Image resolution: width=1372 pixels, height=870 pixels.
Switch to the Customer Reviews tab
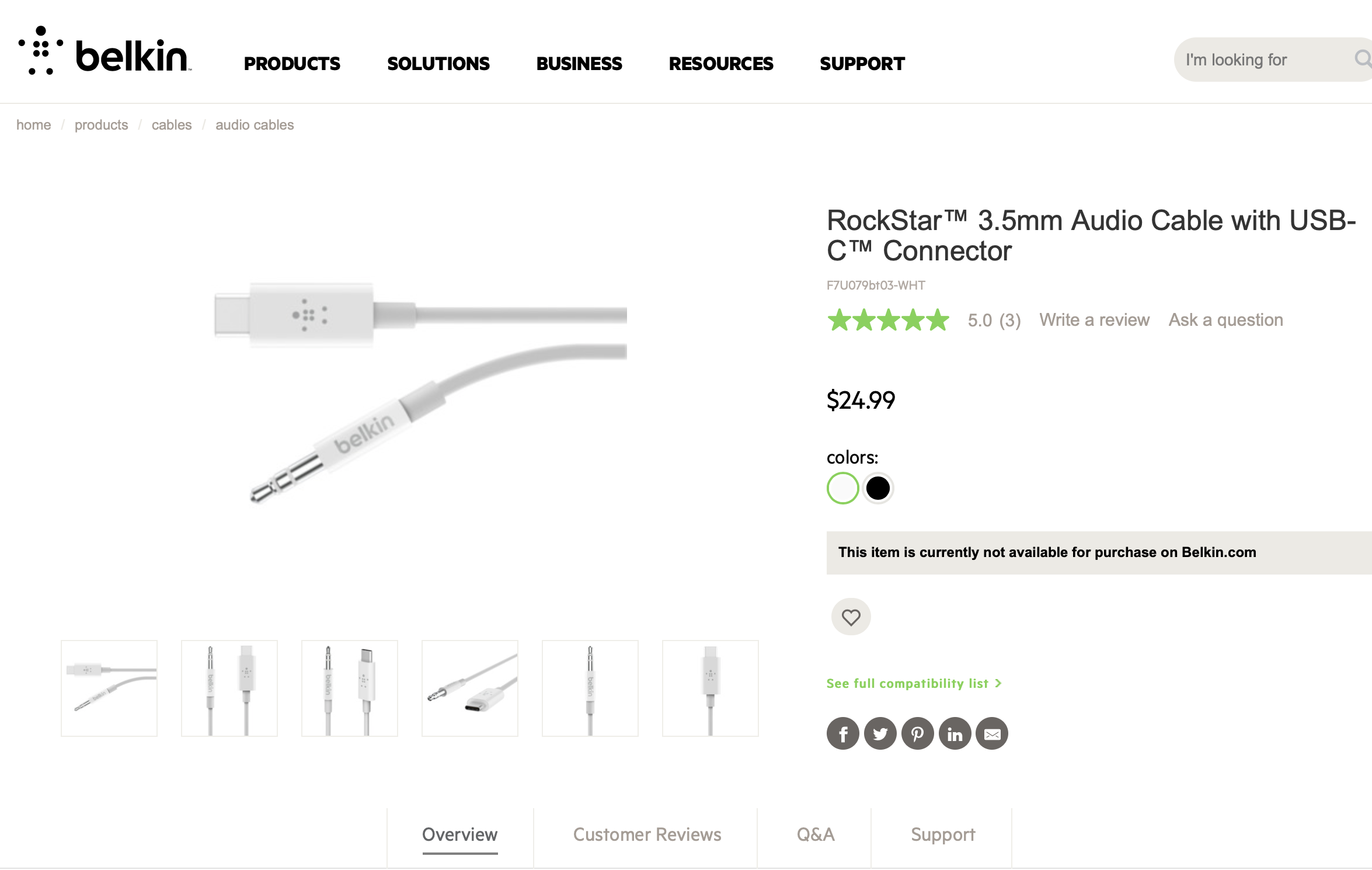coord(647,834)
